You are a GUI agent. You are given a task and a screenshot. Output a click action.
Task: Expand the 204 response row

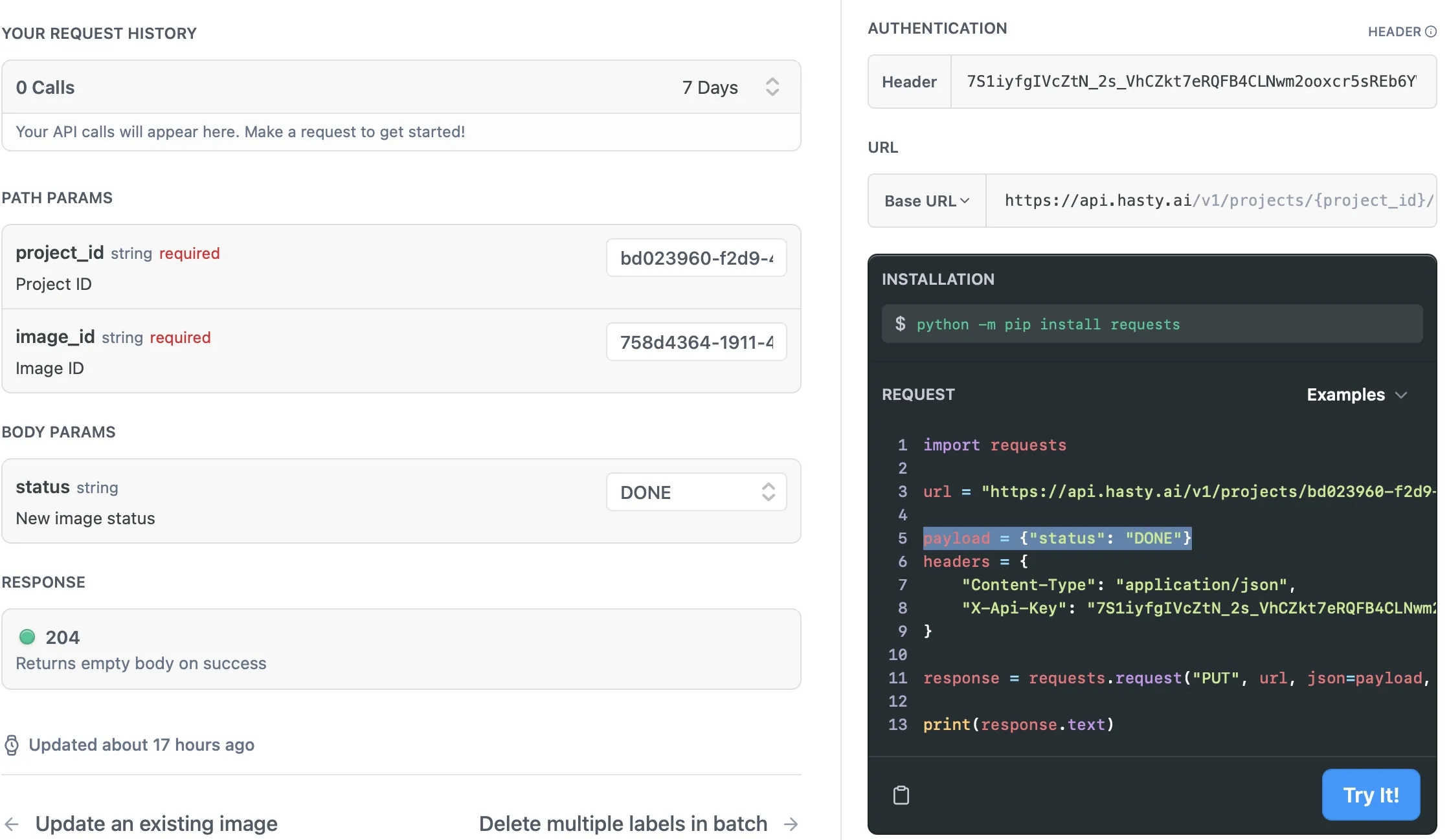[401, 649]
